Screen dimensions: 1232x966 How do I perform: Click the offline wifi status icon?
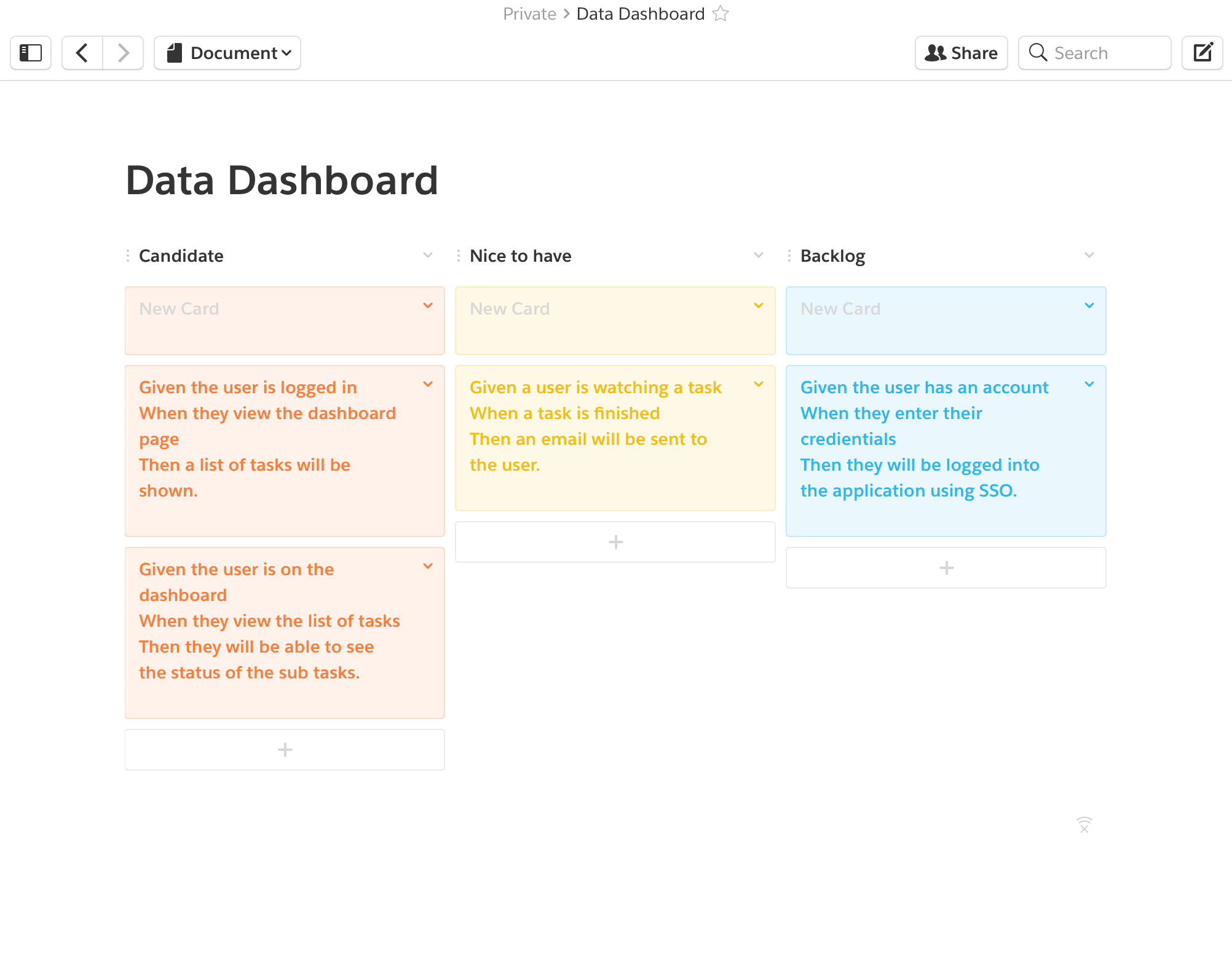pos(1084,825)
